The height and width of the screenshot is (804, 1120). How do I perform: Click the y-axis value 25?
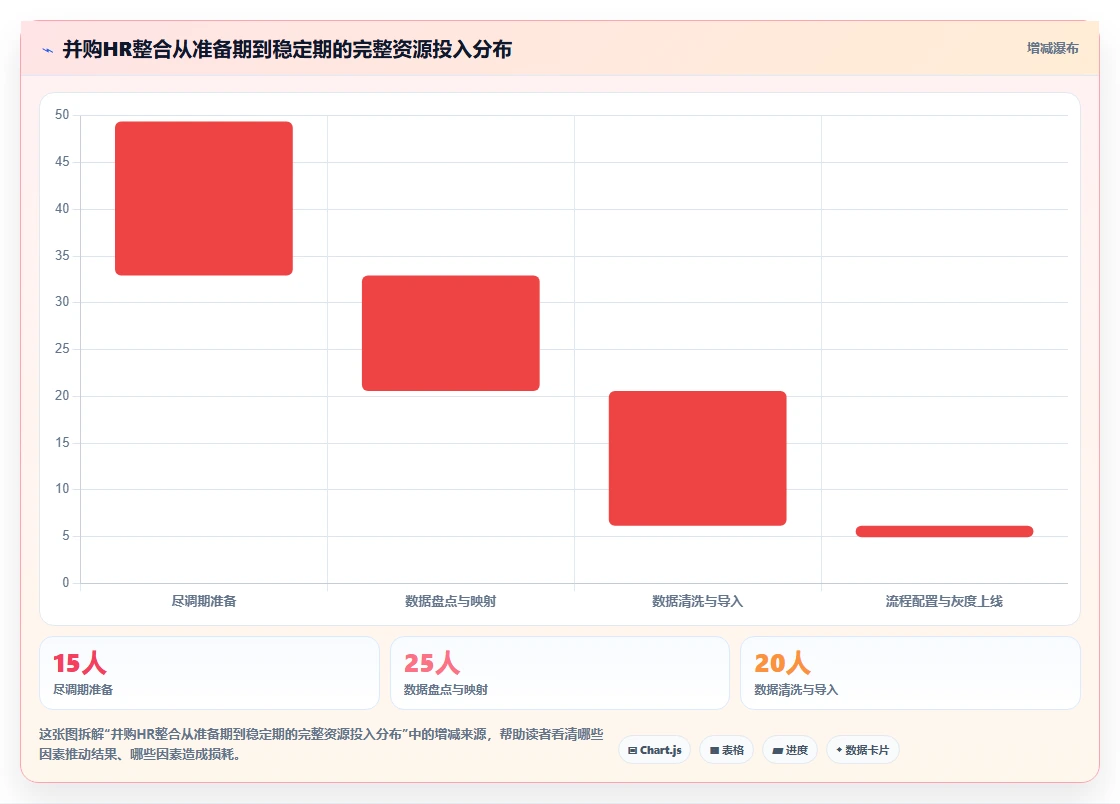click(62, 348)
